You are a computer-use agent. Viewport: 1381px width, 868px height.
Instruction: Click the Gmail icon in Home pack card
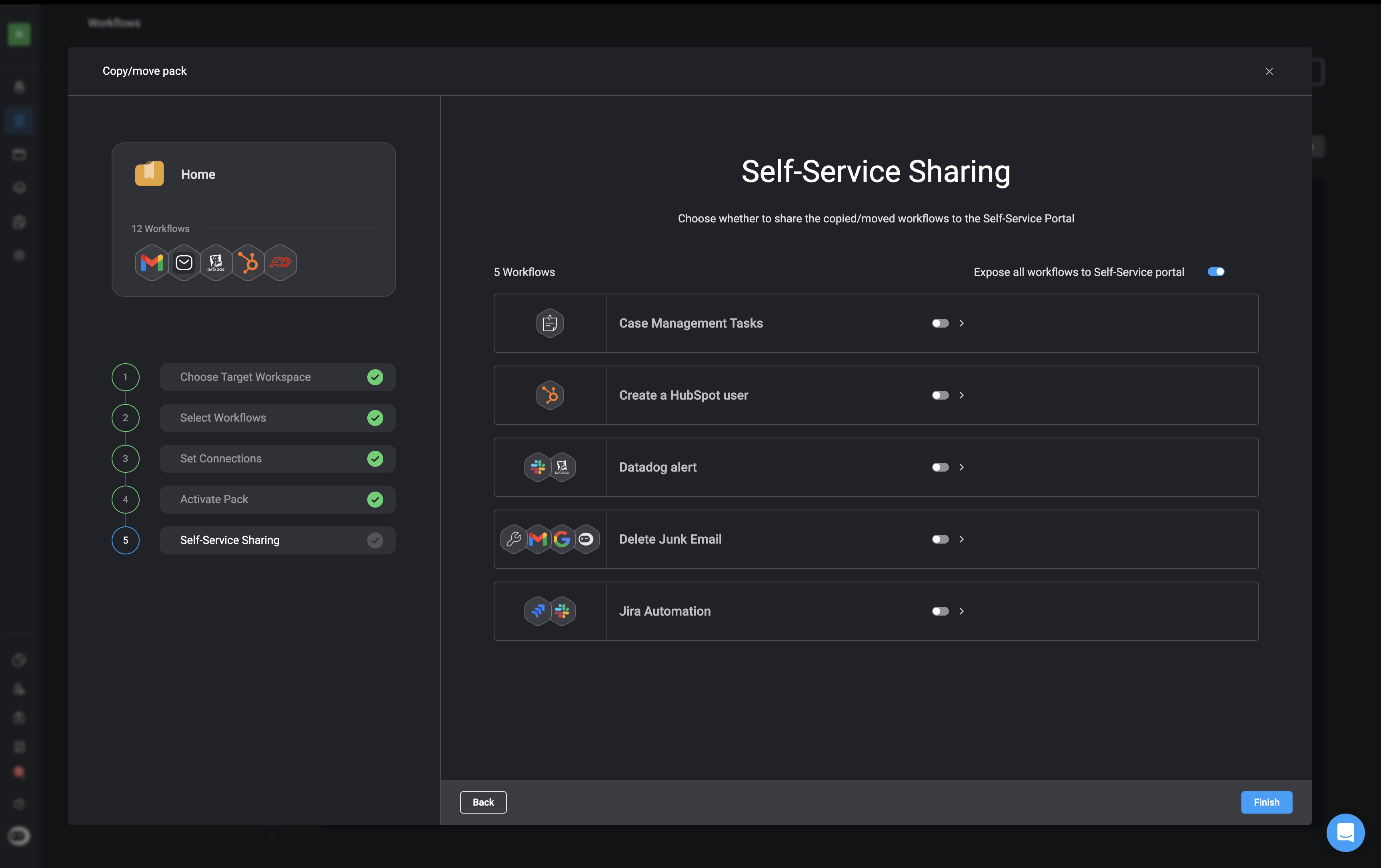151,262
